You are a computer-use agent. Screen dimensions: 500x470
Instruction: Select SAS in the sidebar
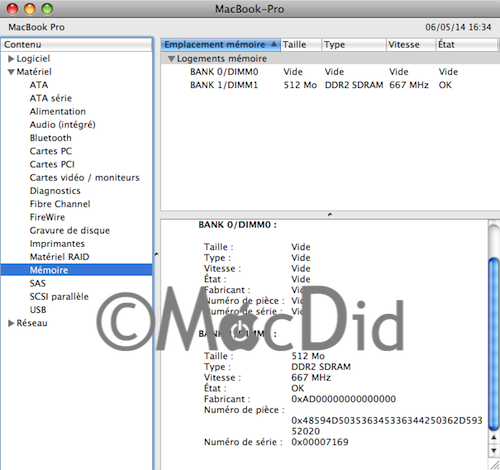(x=38, y=283)
